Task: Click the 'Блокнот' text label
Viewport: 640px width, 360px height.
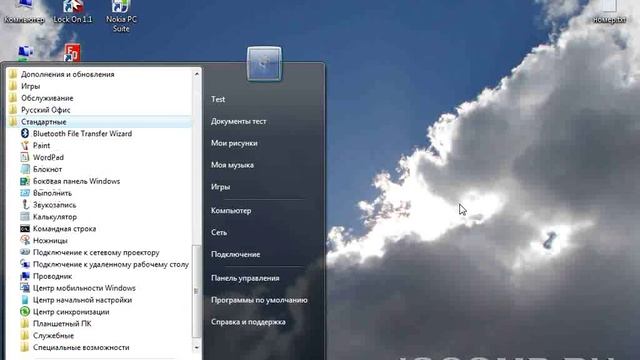Action: tap(47, 169)
